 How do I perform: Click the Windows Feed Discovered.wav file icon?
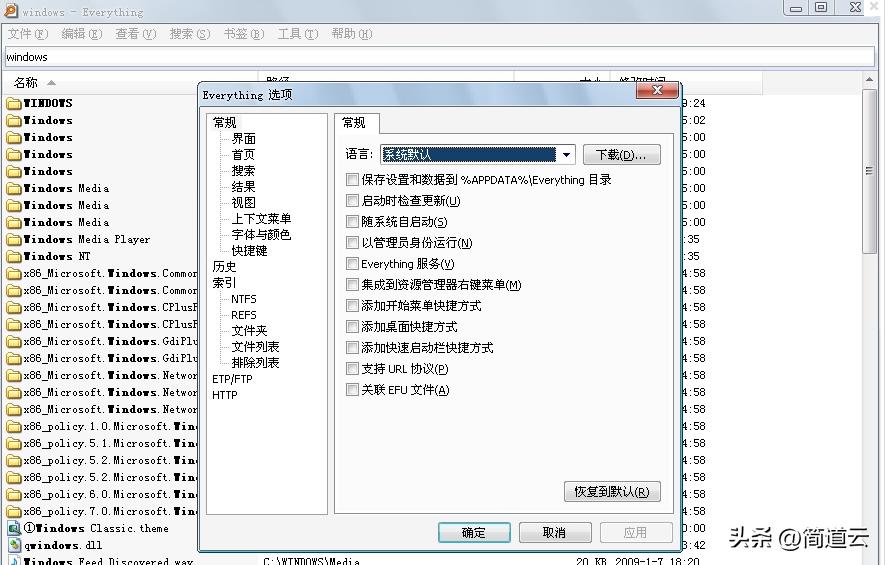[14, 560]
